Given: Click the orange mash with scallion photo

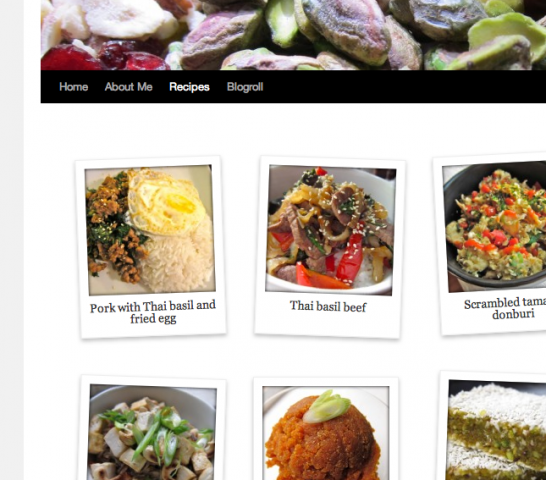Looking at the screenshot, I should tap(326, 433).
